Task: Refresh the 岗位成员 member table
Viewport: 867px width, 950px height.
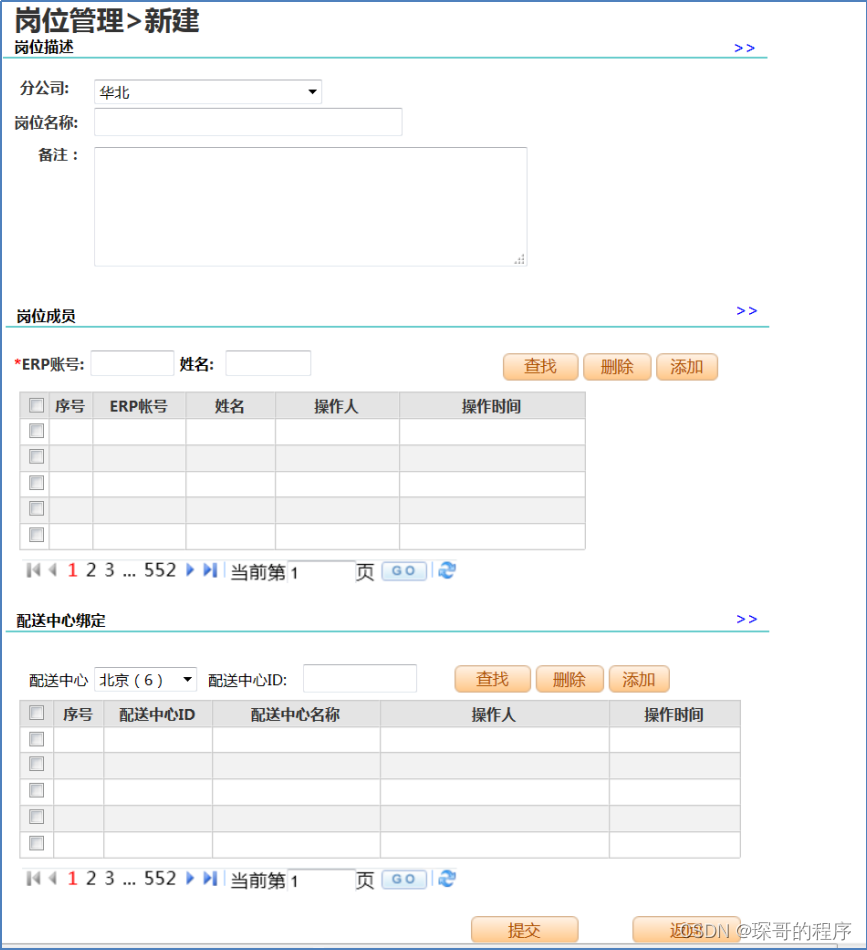Action: click(x=447, y=570)
